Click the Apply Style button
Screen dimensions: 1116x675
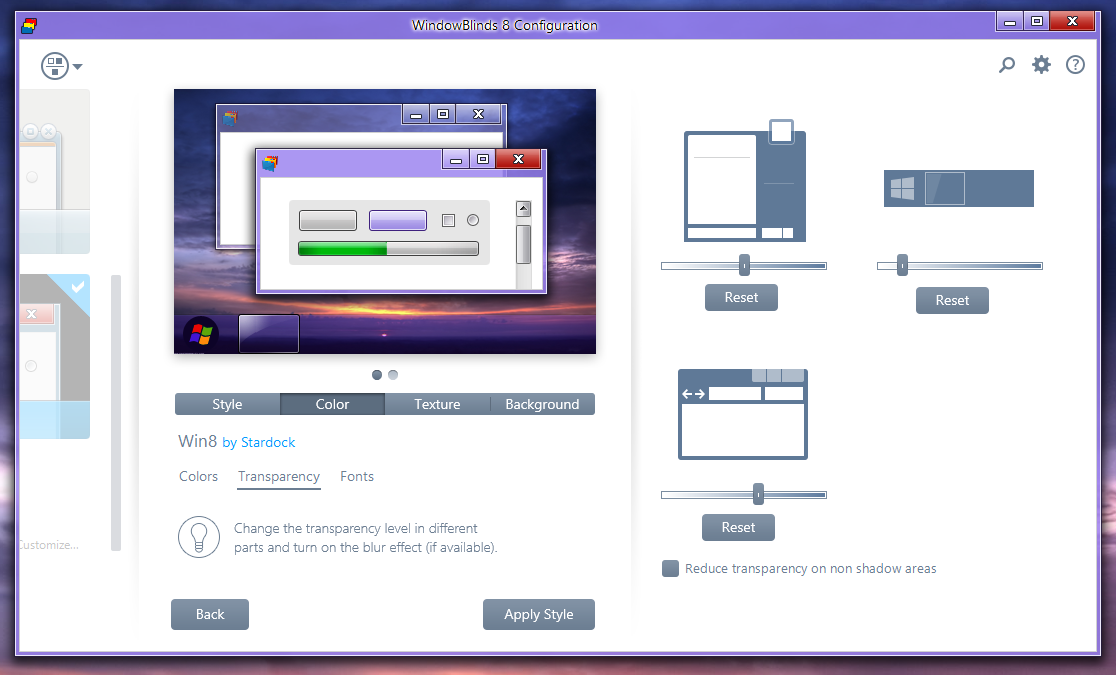coord(539,614)
